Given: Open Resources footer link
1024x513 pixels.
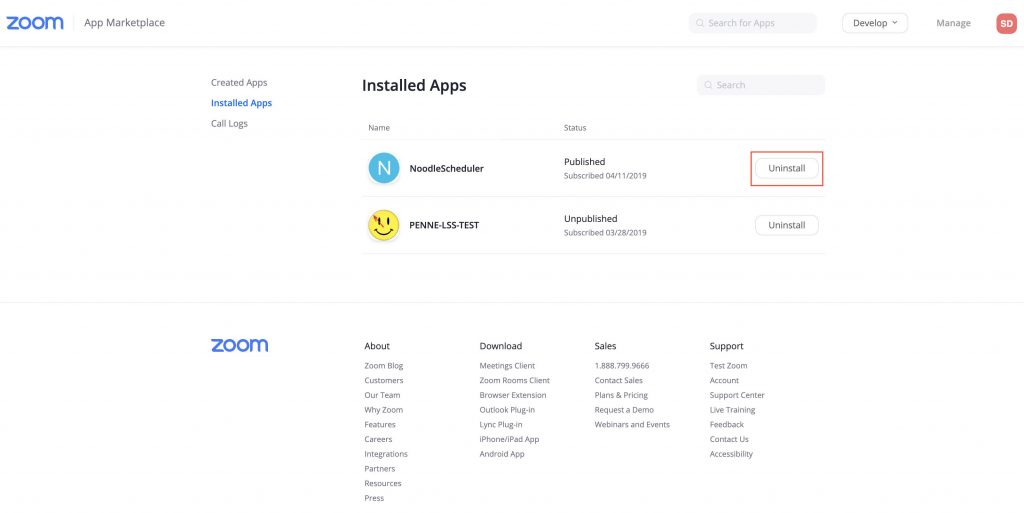Looking at the screenshot, I should (x=383, y=484).
